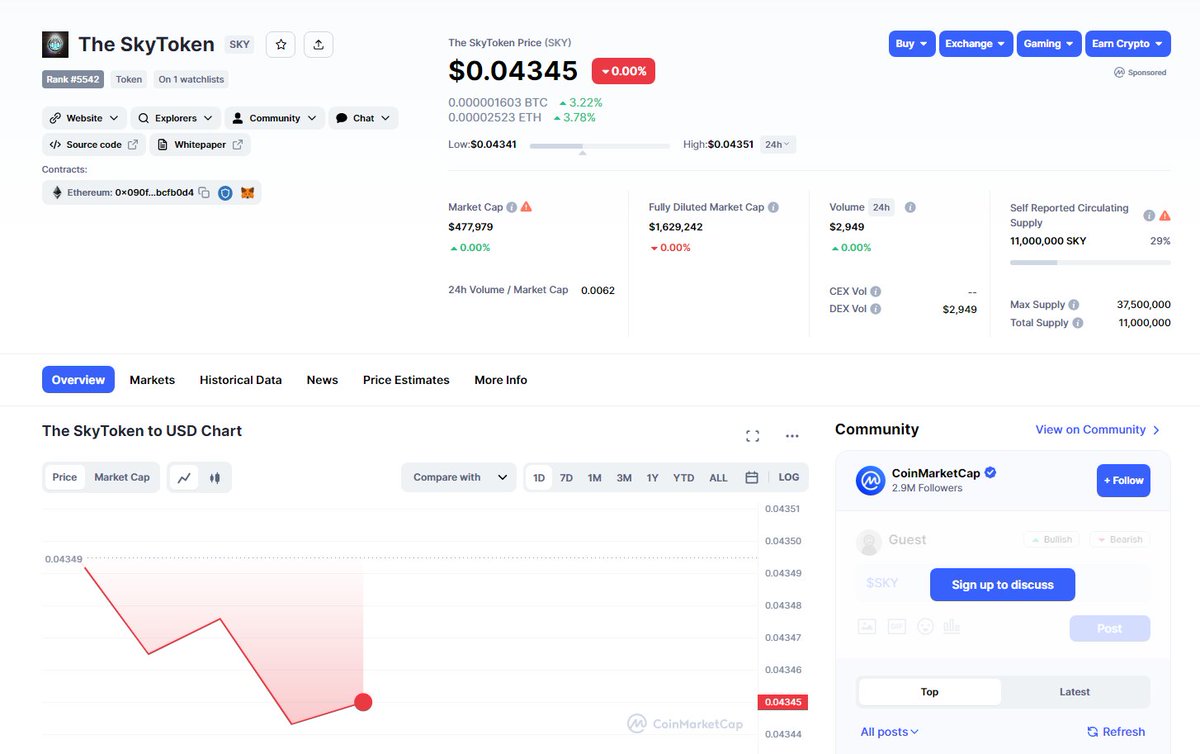Open the Earn Crypto dropdown
Viewport: 1200px width, 754px height.
1128,43
